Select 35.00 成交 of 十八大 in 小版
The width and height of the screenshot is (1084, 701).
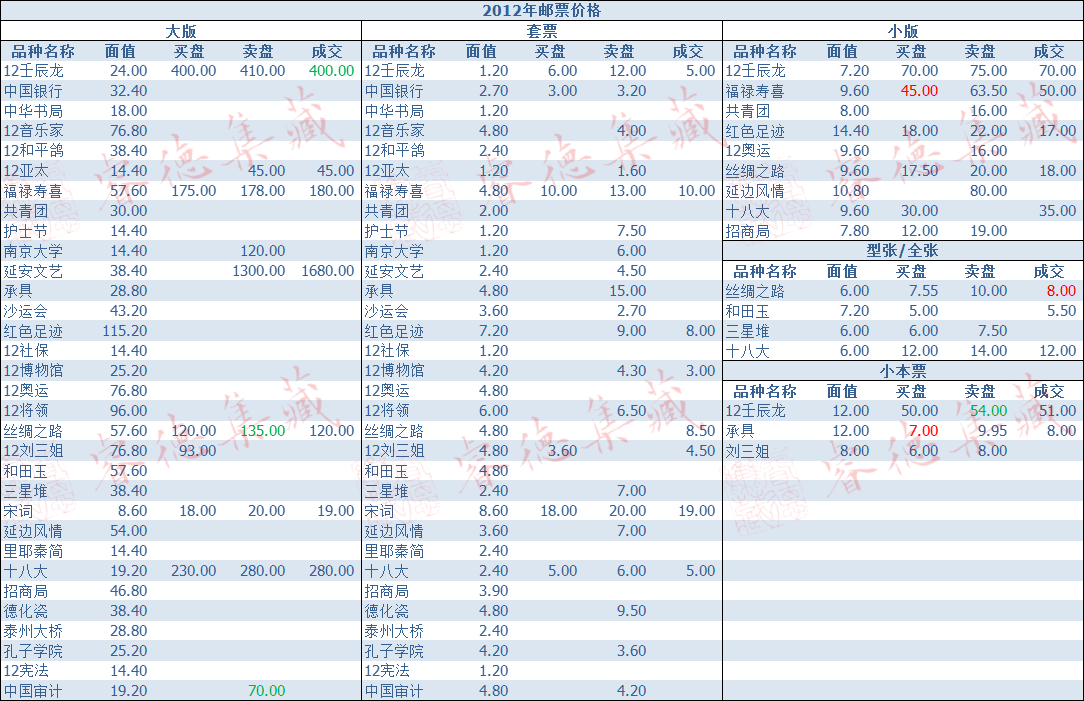[x=1058, y=211]
